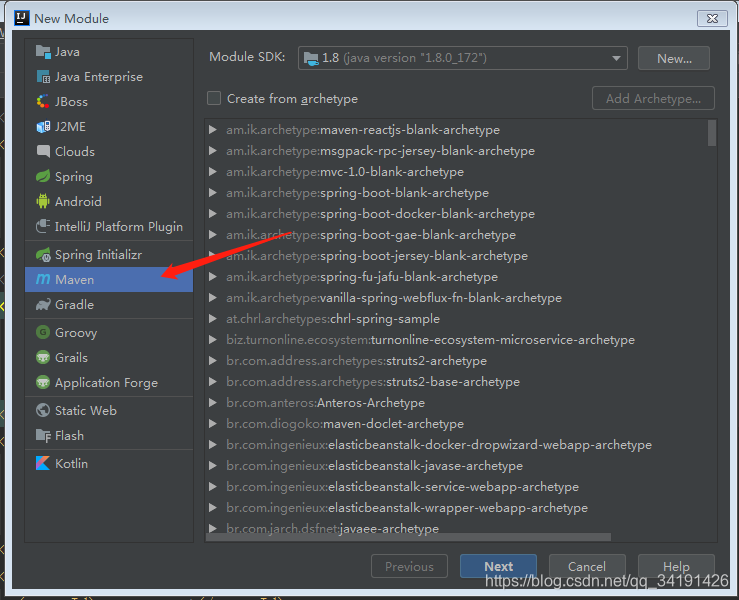Select br.com.address.archetypes:struts2-archetype row
Image resolution: width=739 pixels, height=600 pixels.
pos(456,361)
